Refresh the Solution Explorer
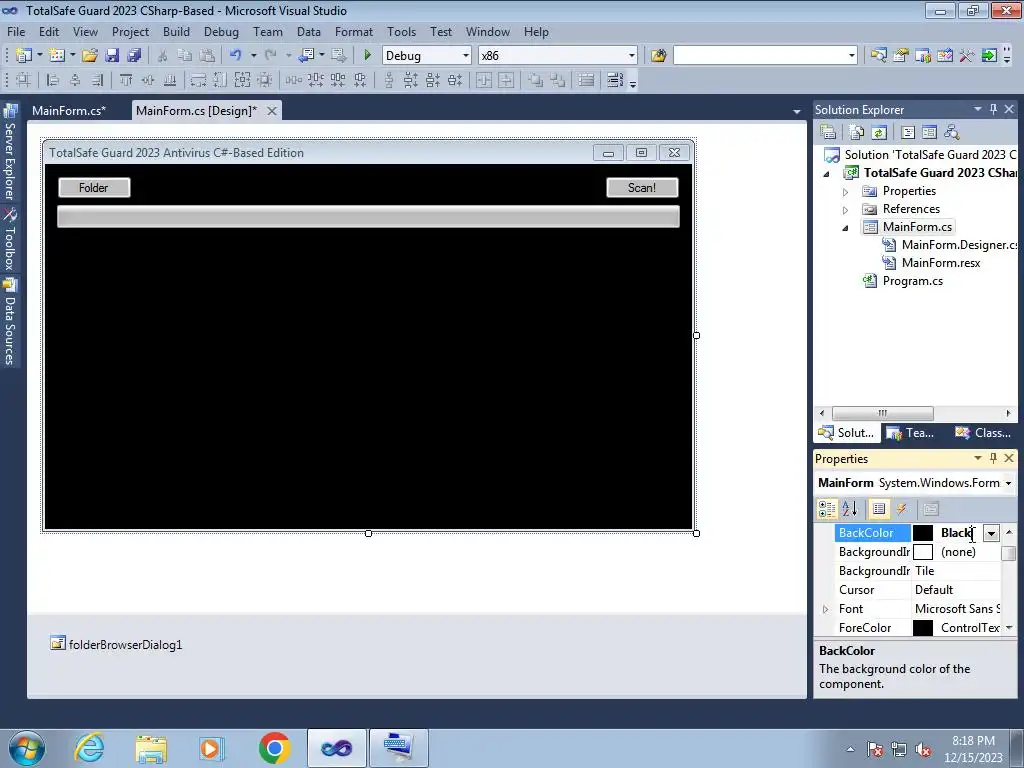The width and height of the screenshot is (1024, 768). point(879,132)
